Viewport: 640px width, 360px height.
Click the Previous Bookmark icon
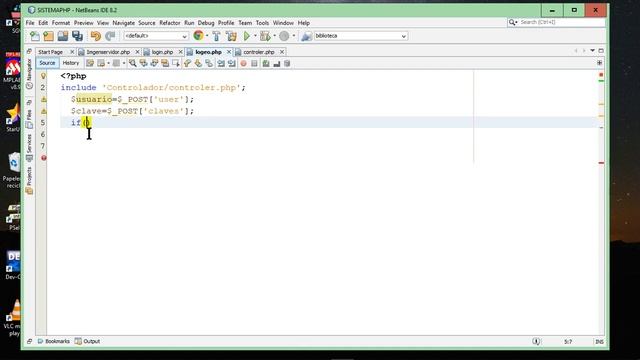187,63
